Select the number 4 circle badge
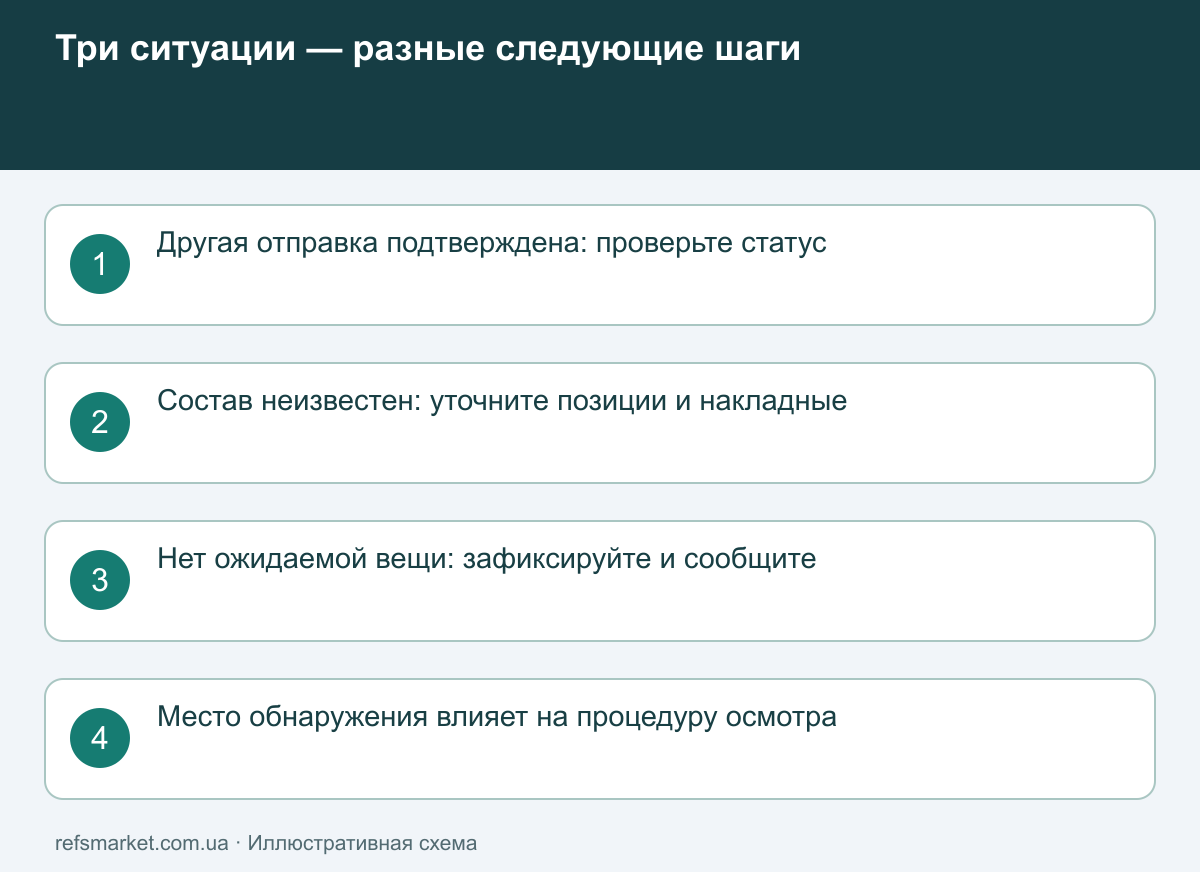The image size is (1200, 872). 100,738
